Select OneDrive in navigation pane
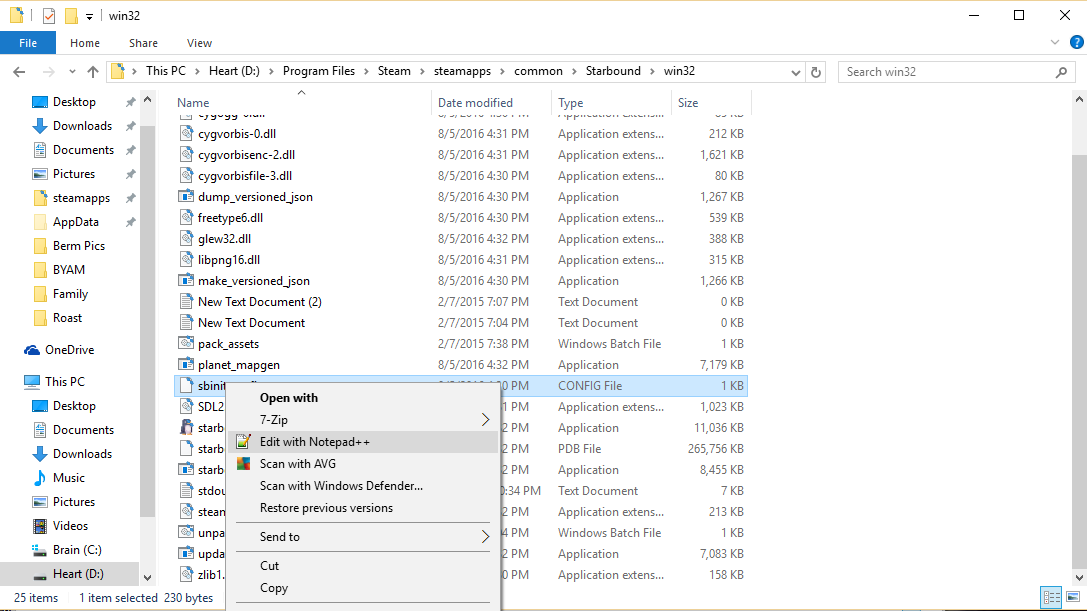This screenshot has width=1087, height=611. (69, 350)
